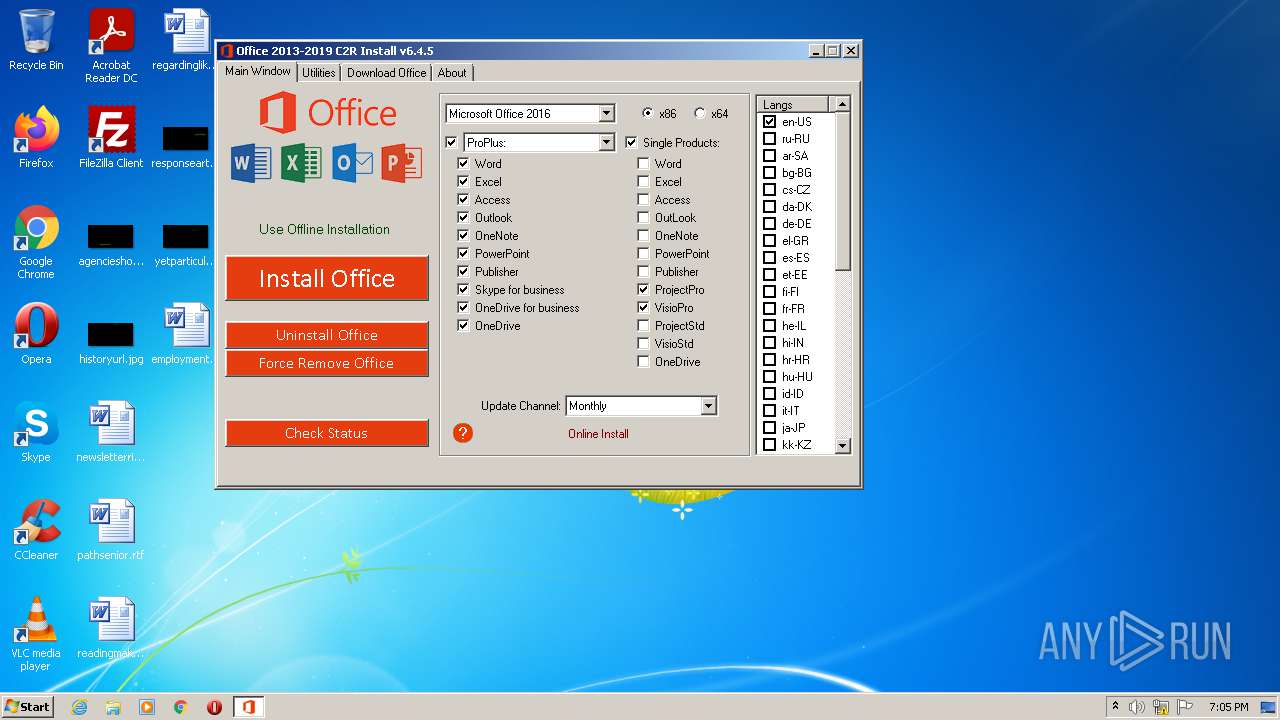The width and height of the screenshot is (1280, 720).
Task: Click Internet Explorer taskbar icon
Action: coord(79,707)
